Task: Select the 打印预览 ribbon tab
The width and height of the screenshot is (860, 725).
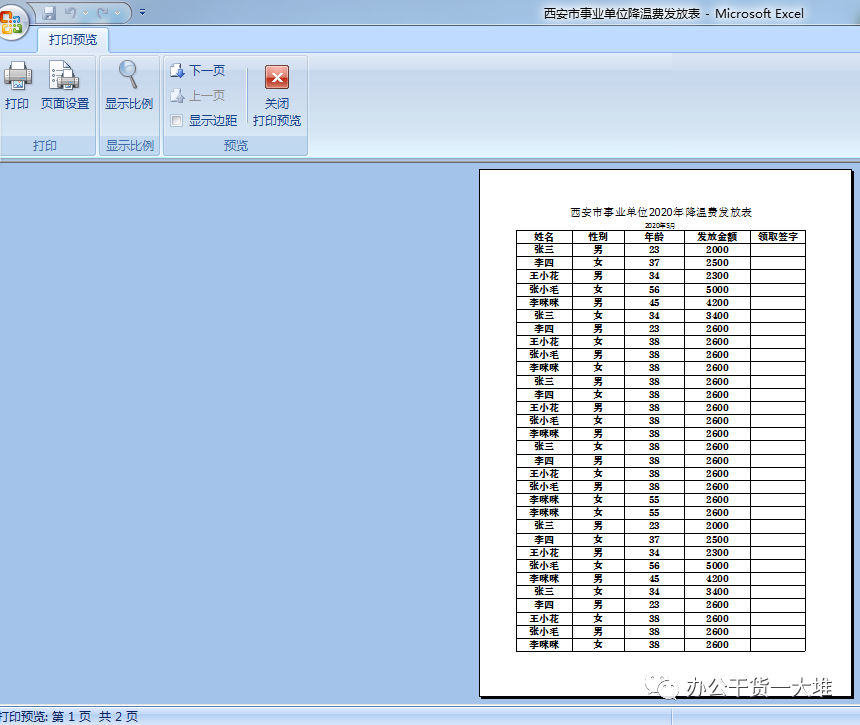Action: coord(73,39)
